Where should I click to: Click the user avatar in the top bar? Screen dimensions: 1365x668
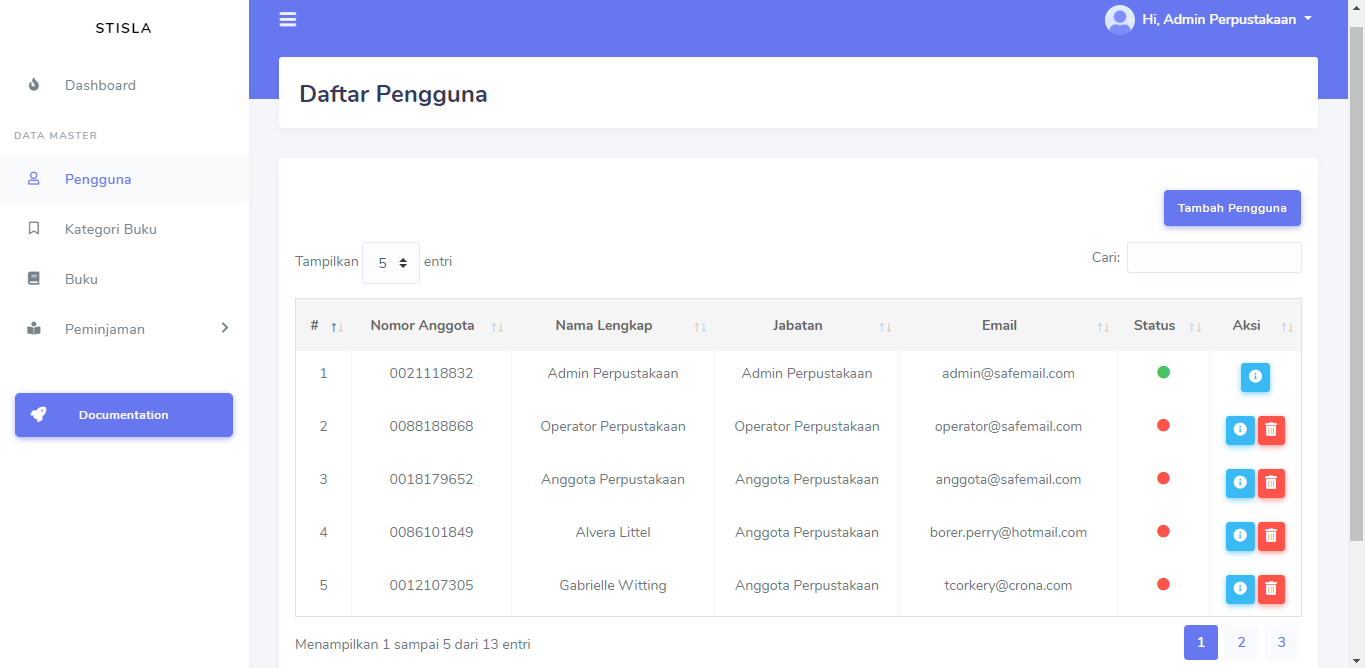(1119, 19)
